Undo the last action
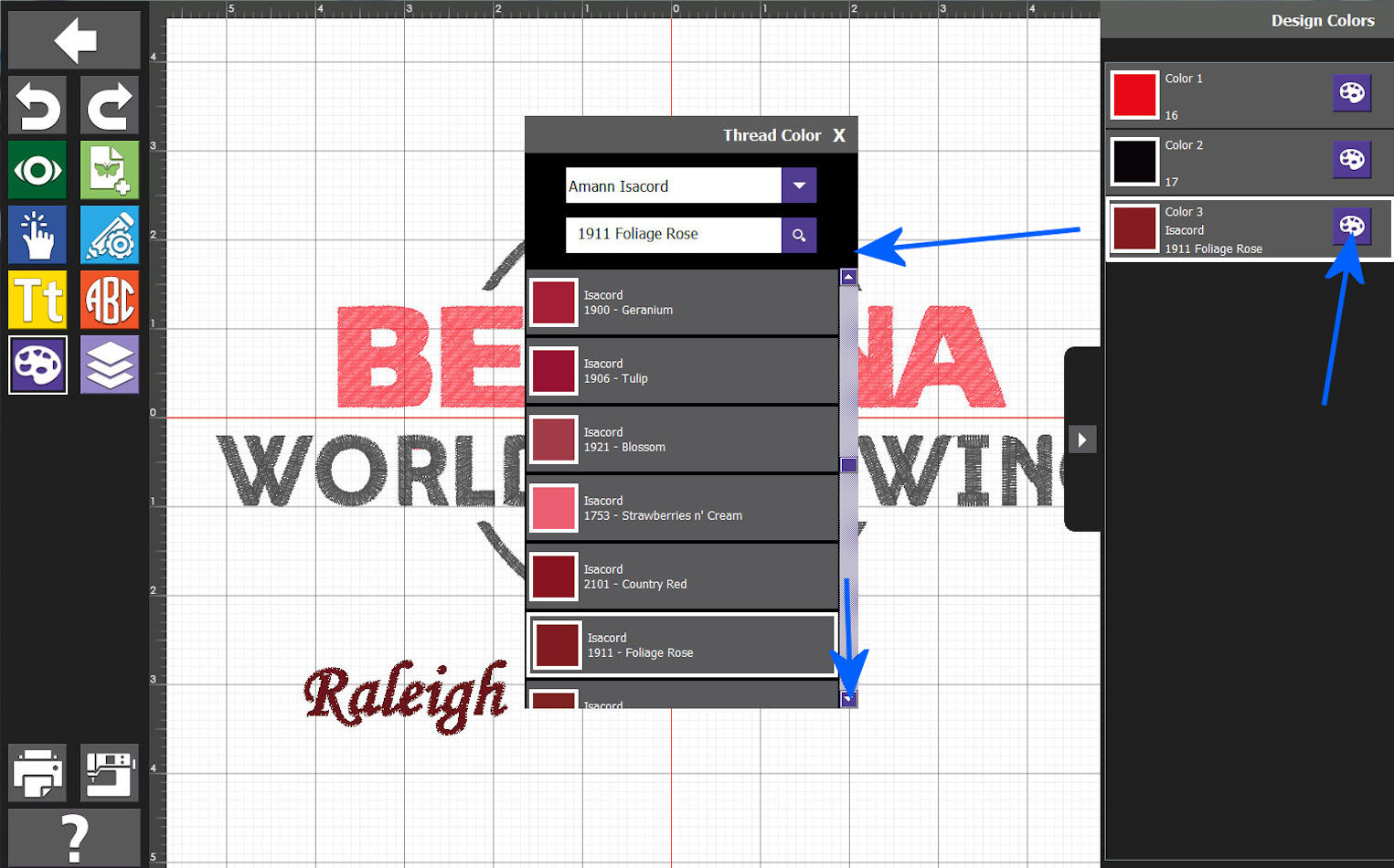Image resolution: width=1394 pixels, height=868 pixels. (37, 105)
